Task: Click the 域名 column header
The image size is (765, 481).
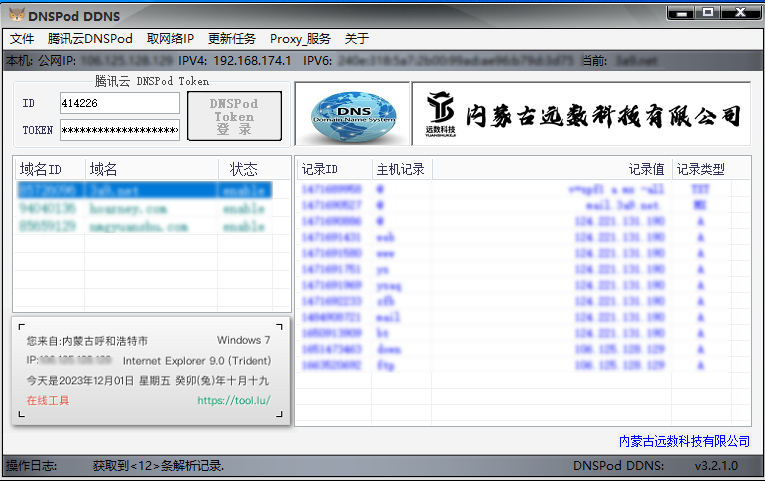Action: tap(151, 169)
